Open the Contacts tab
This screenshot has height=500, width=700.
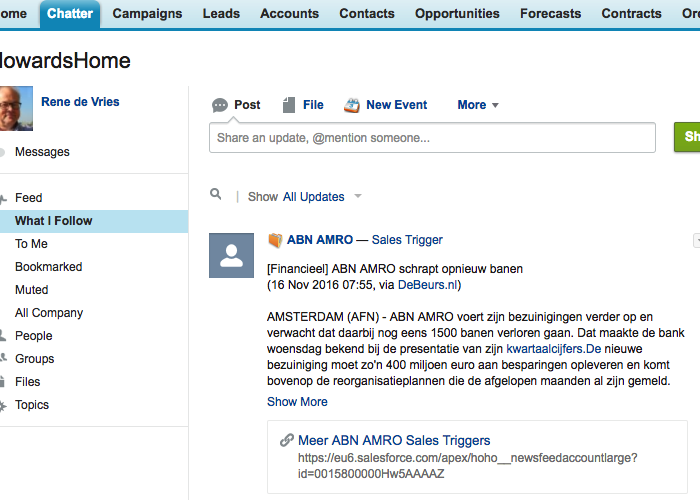click(x=367, y=14)
